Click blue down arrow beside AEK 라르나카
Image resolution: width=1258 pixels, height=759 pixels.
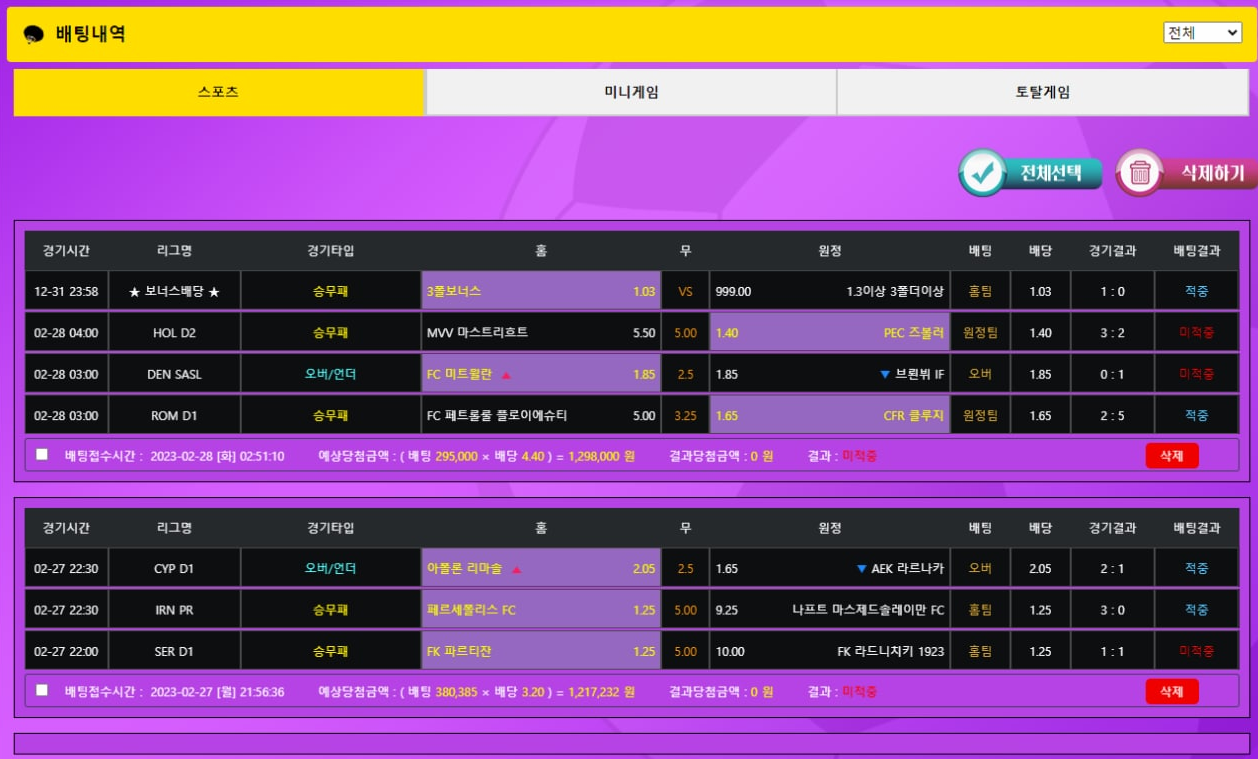pyautogui.click(x=861, y=569)
